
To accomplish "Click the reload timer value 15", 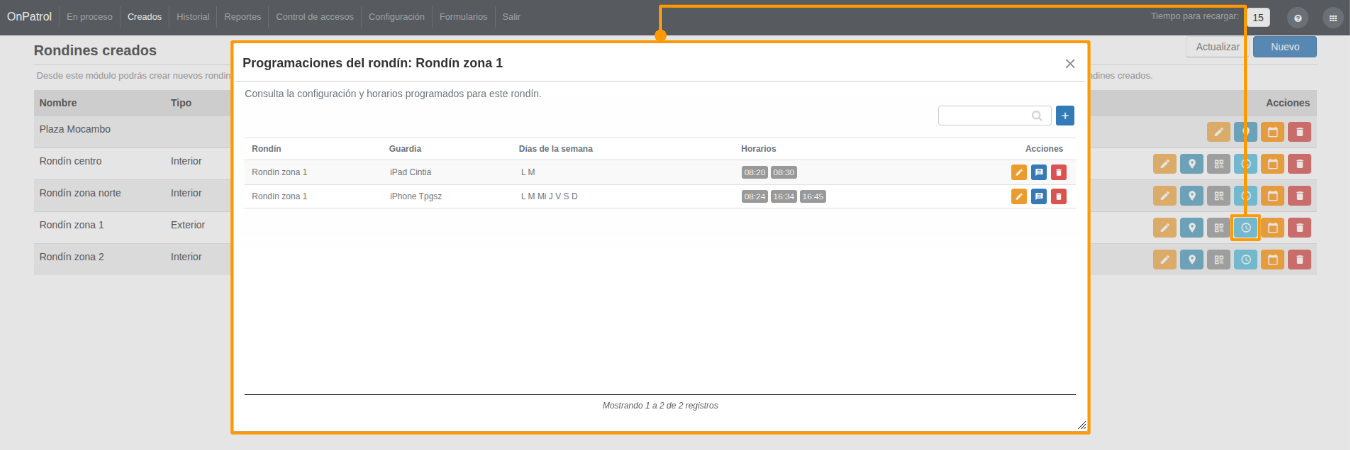I will tap(1259, 17).
